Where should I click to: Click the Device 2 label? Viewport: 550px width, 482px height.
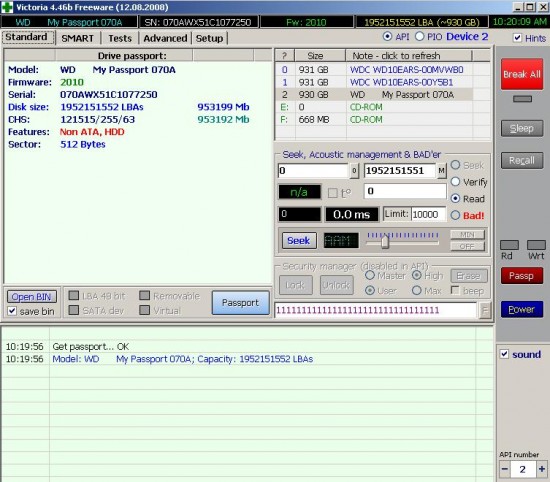467,36
